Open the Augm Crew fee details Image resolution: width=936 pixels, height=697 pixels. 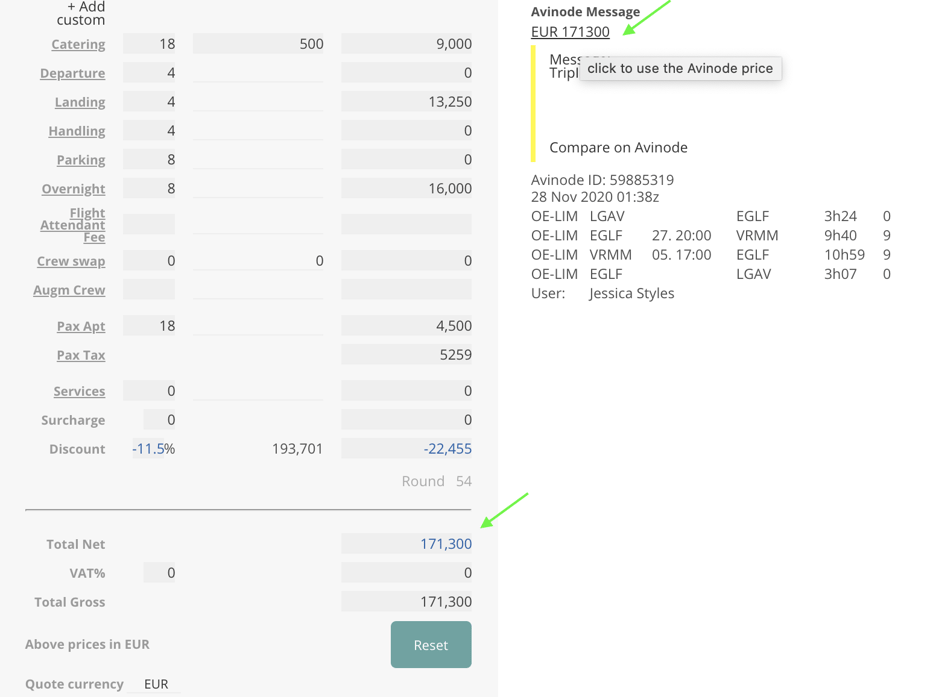(x=69, y=290)
